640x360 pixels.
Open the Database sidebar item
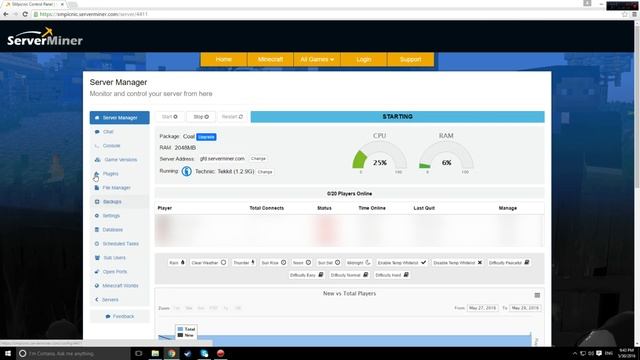click(x=119, y=230)
